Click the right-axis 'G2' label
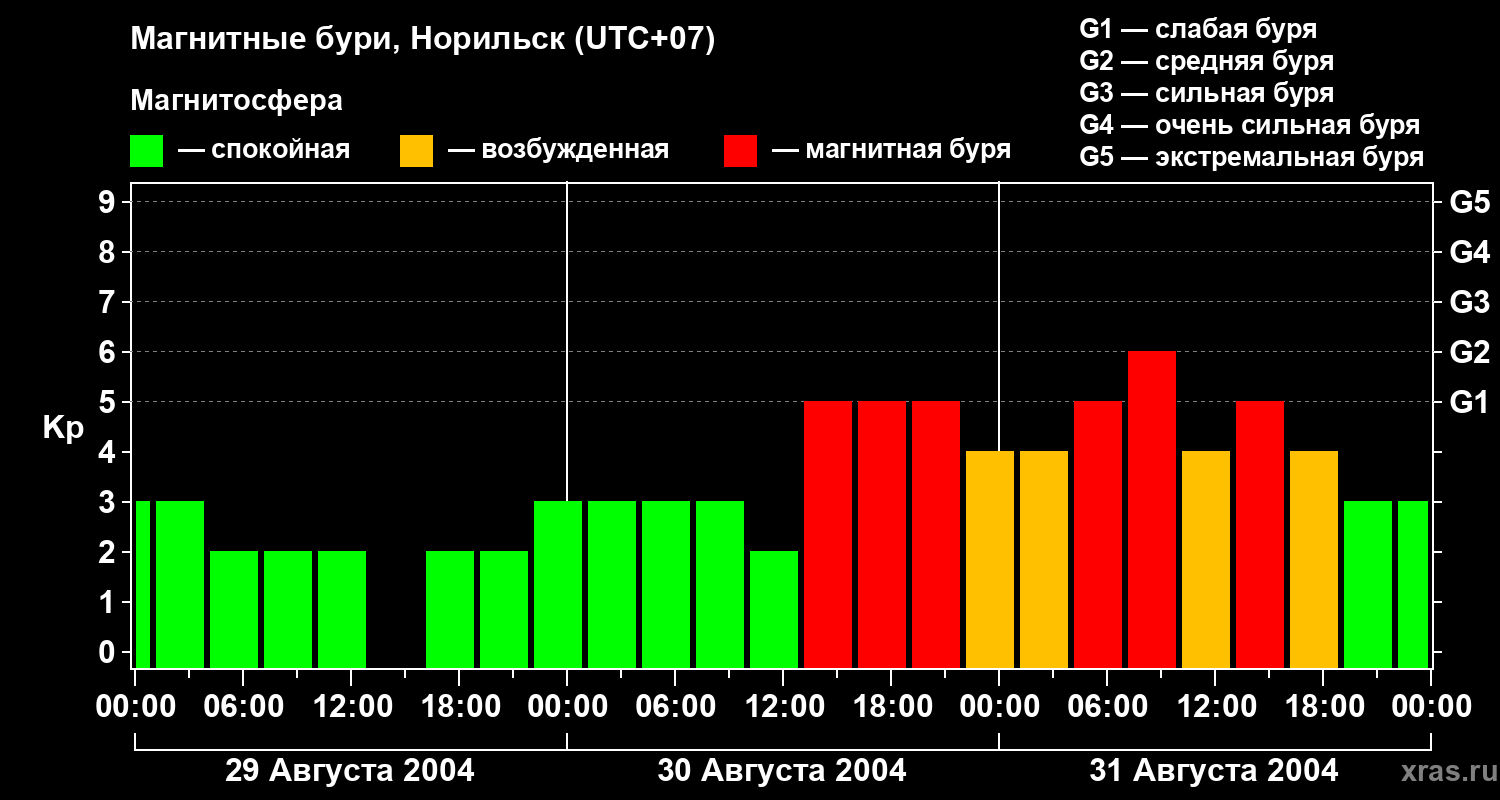The height and width of the screenshot is (800, 1500). pyautogui.click(x=1470, y=352)
